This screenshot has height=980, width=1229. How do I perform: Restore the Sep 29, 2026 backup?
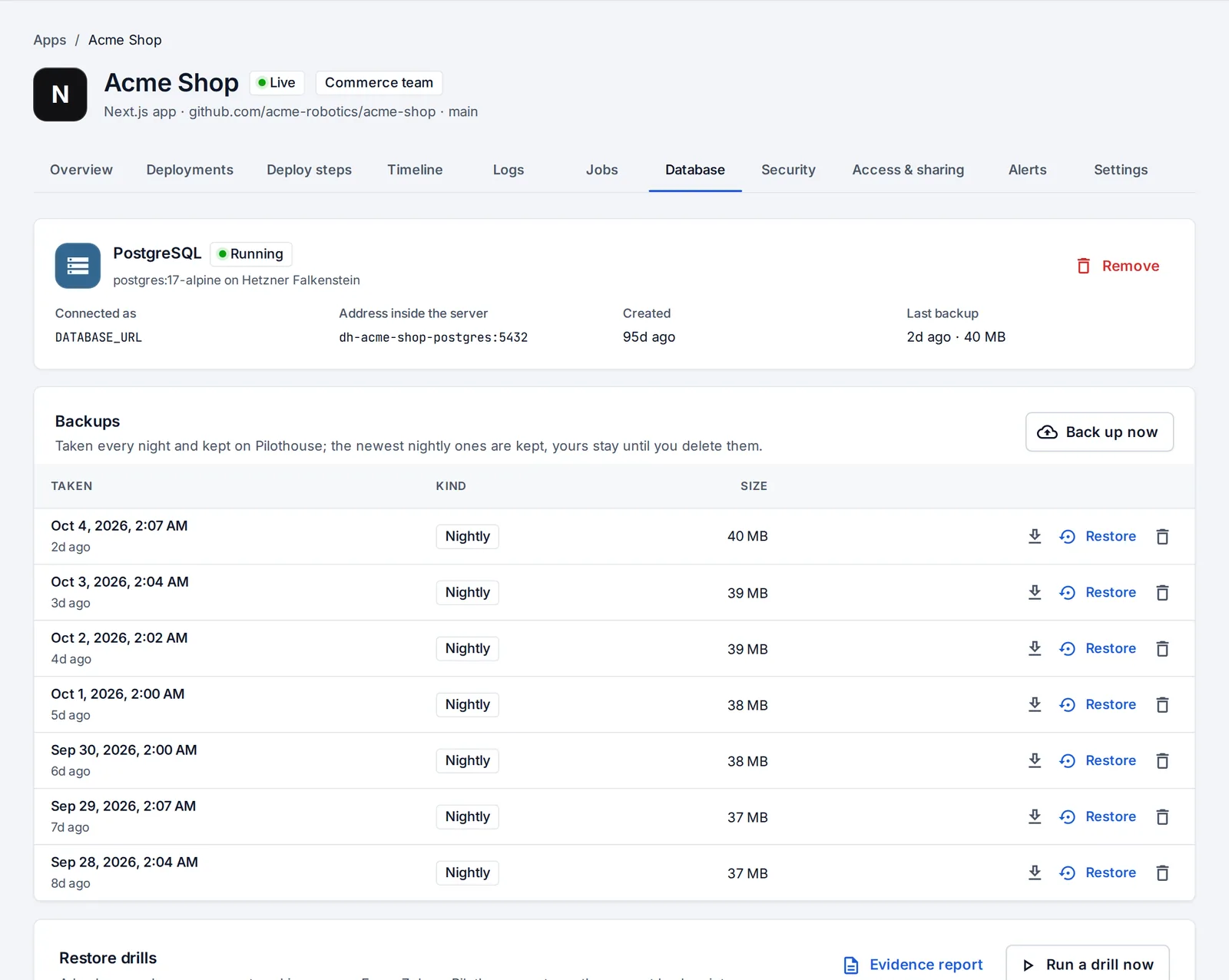pos(1098,816)
